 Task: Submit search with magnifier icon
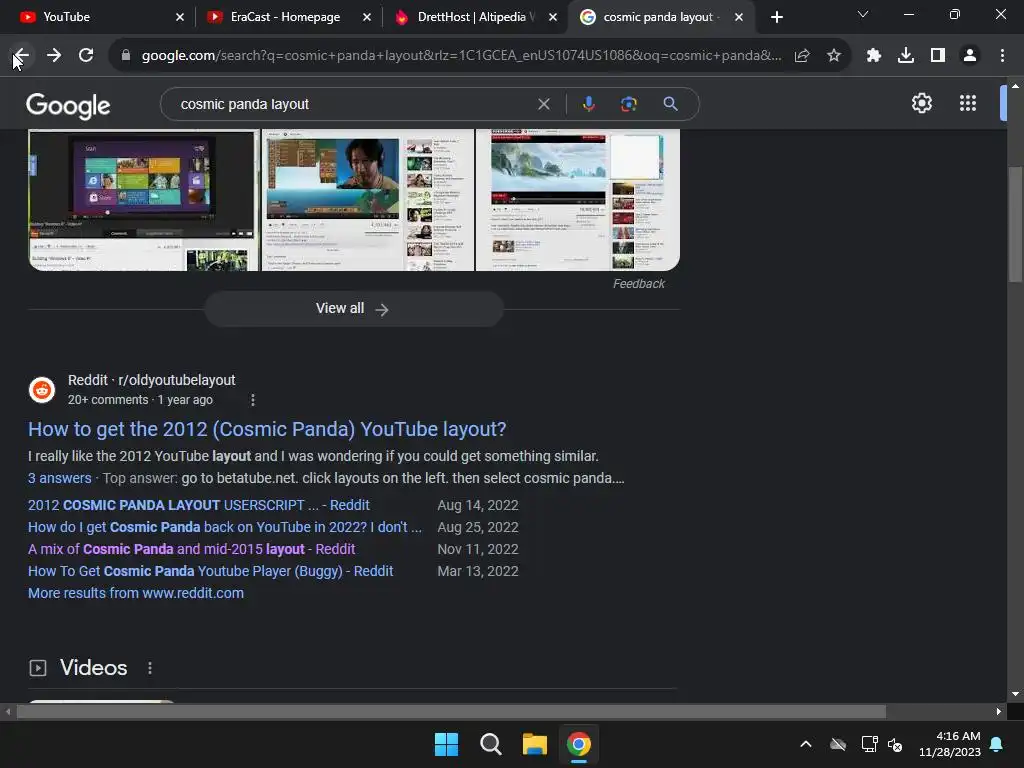tap(670, 104)
